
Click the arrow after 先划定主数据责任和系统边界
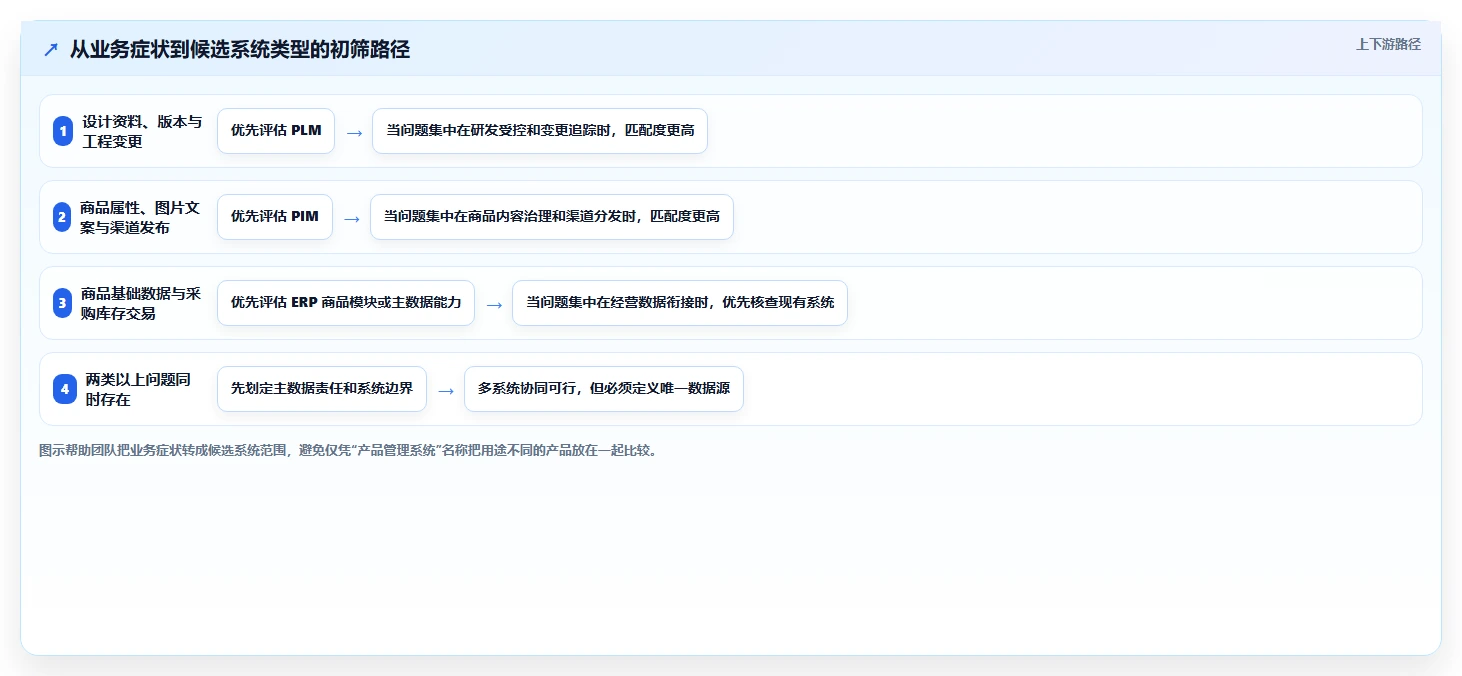(x=446, y=391)
